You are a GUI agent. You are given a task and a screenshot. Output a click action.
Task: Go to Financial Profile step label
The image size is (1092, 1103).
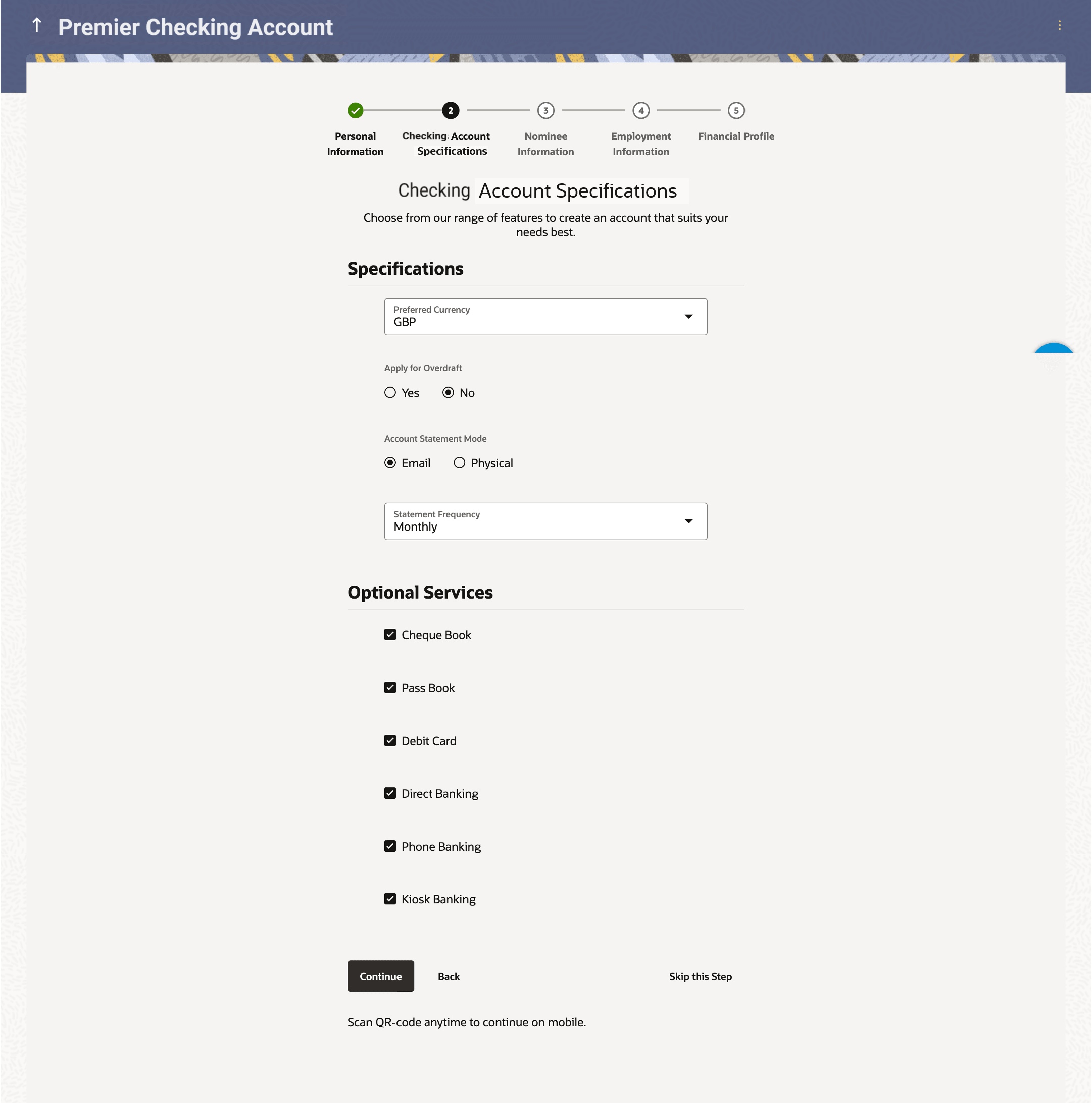pyautogui.click(x=736, y=136)
